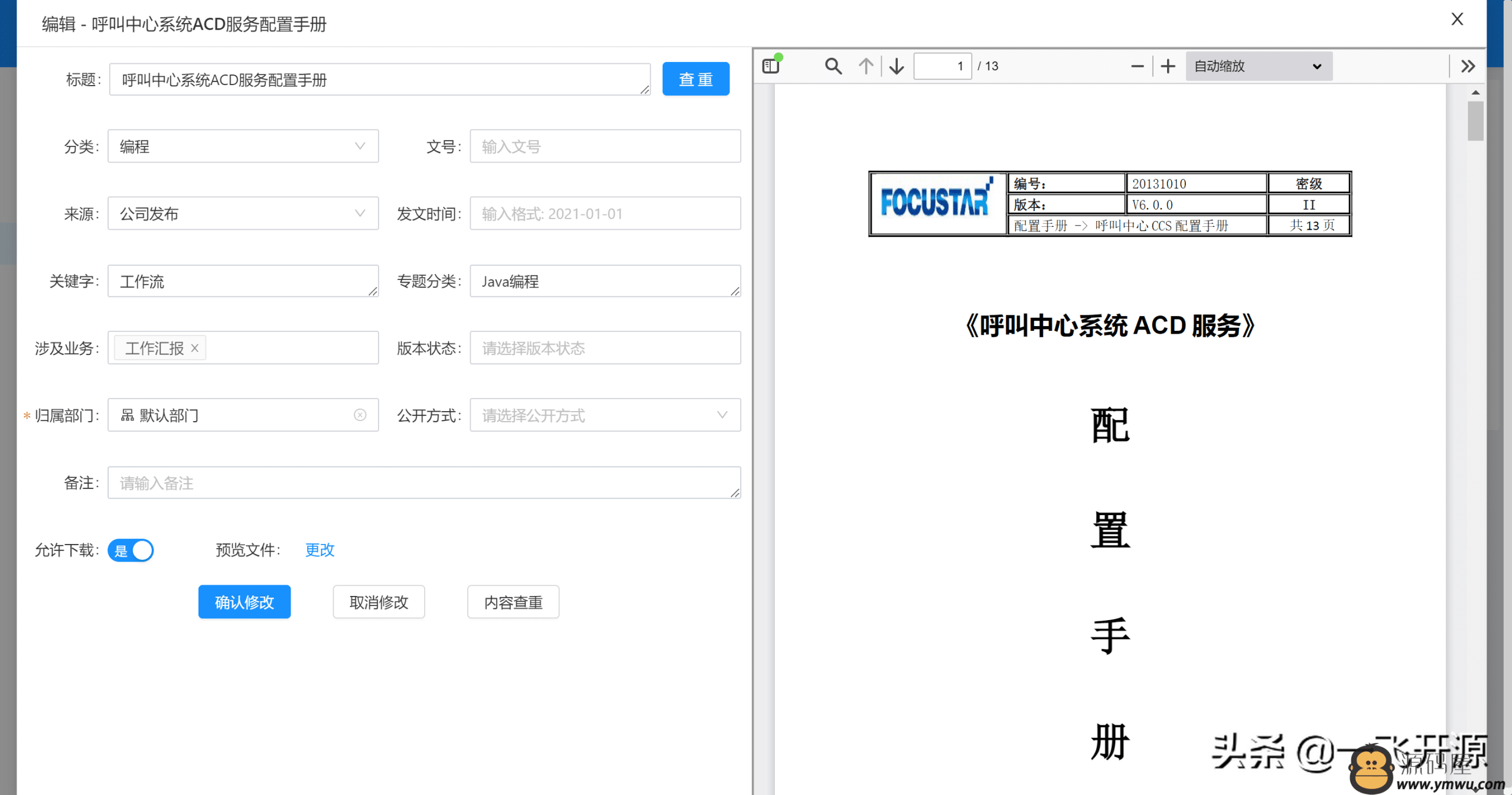Click the V6.0.0 version cell
This screenshot has width=1512, height=795.
1195,205
